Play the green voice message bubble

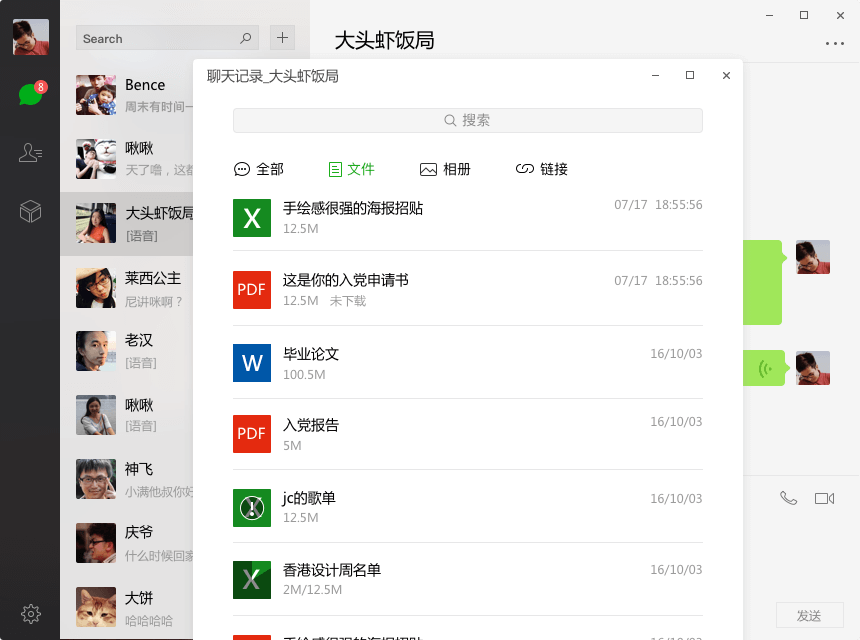point(765,368)
